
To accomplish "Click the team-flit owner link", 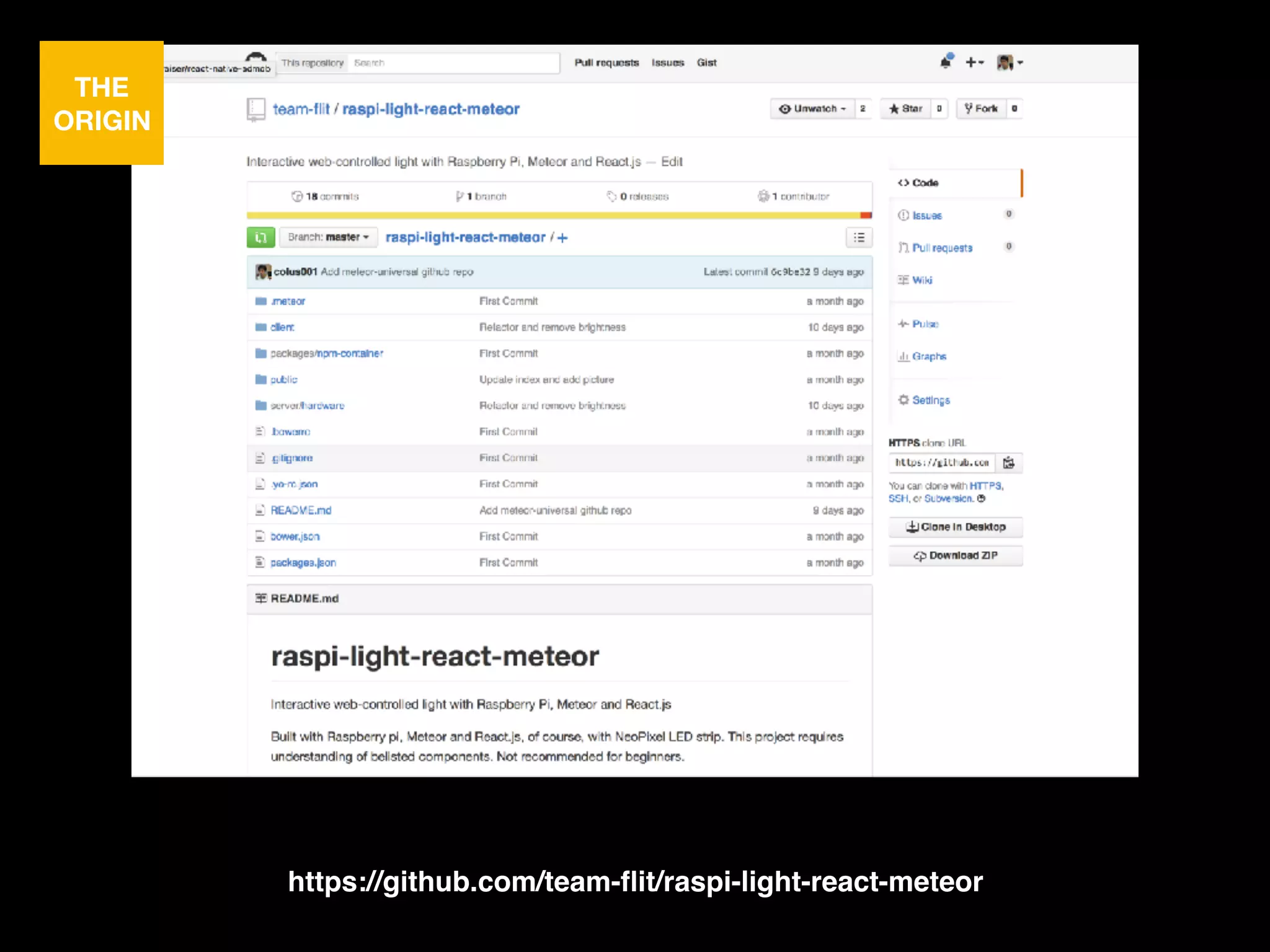I will 301,109.
